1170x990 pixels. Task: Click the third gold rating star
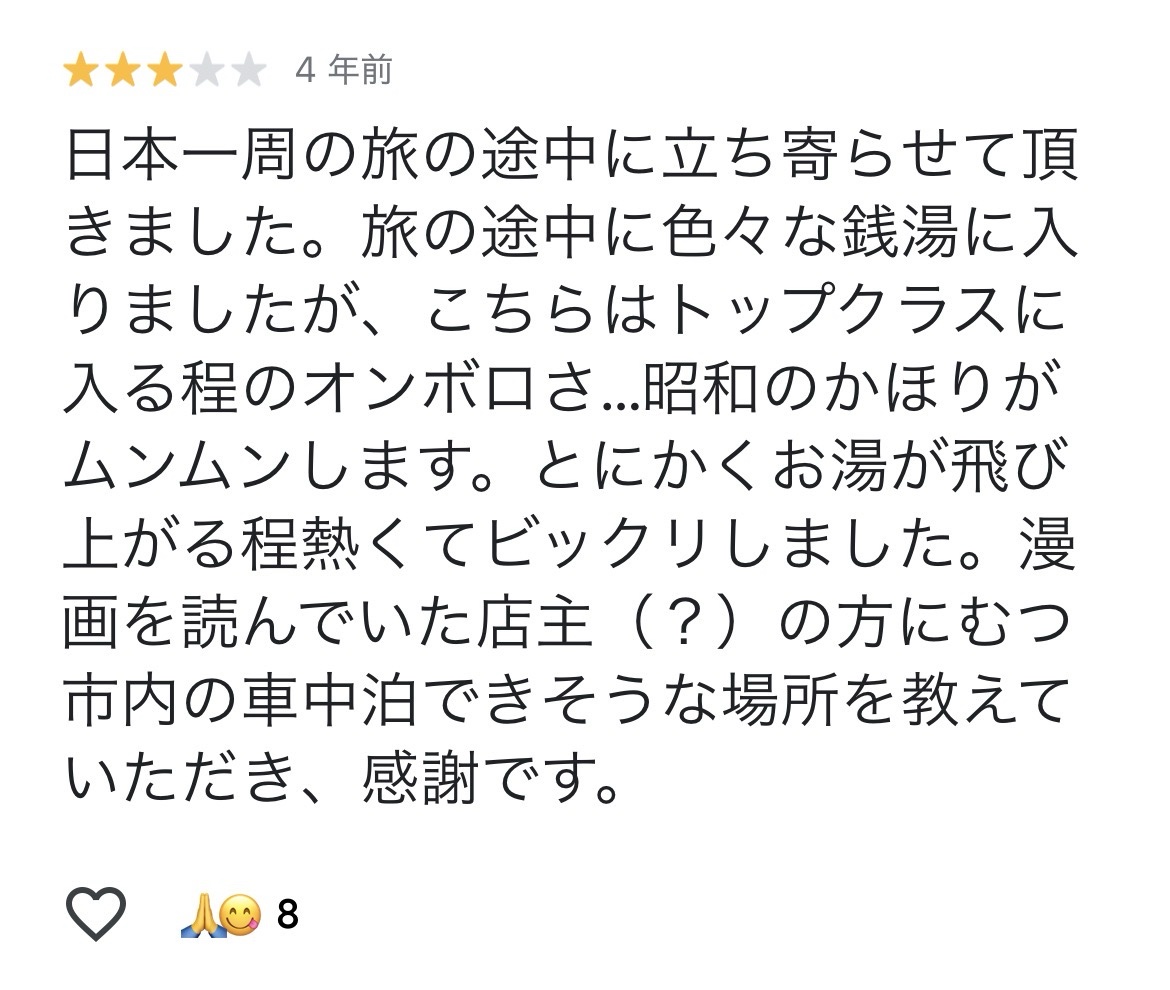pyautogui.click(x=164, y=71)
